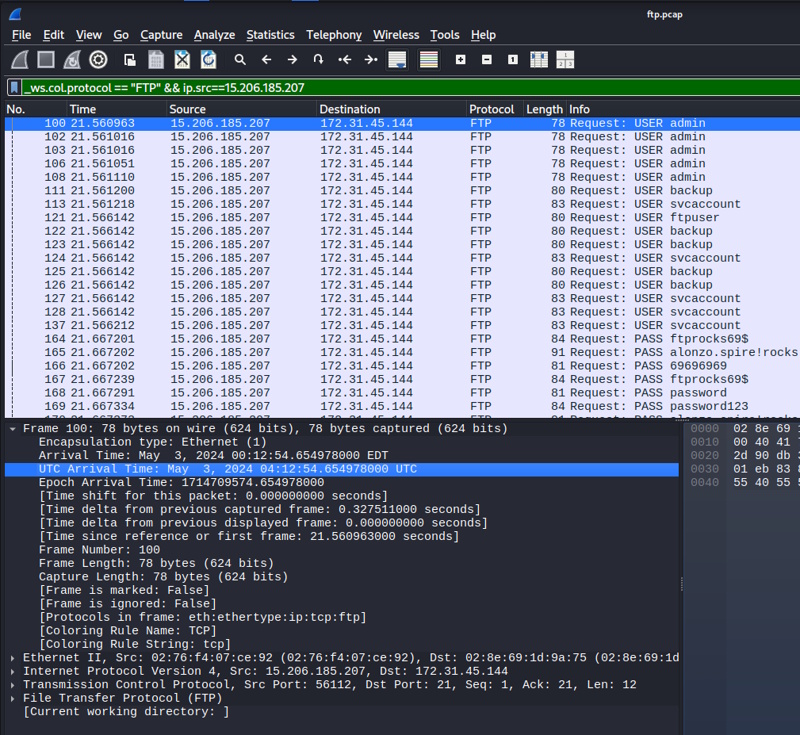Image resolution: width=800 pixels, height=735 pixels.
Task: Select packet 121 USER ftpuser row
Action: pyautogui.click(x=402, y=218)
